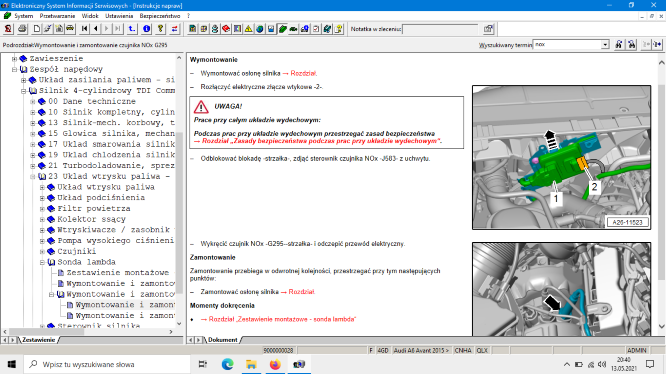Click the printer icon in the toolbar
This screenshot has height=374, width=666.
22,29
